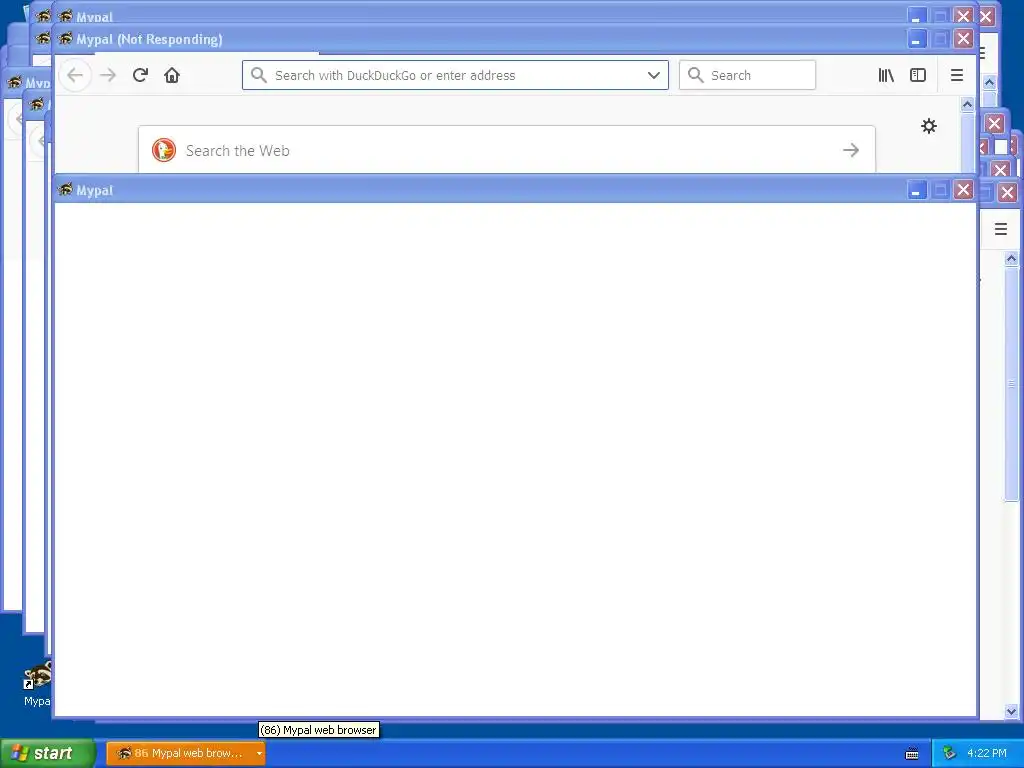Click the 86 Mypal web browser taskbar group
The height and width of the screenshot is (768, 1024).
point(185,754)
